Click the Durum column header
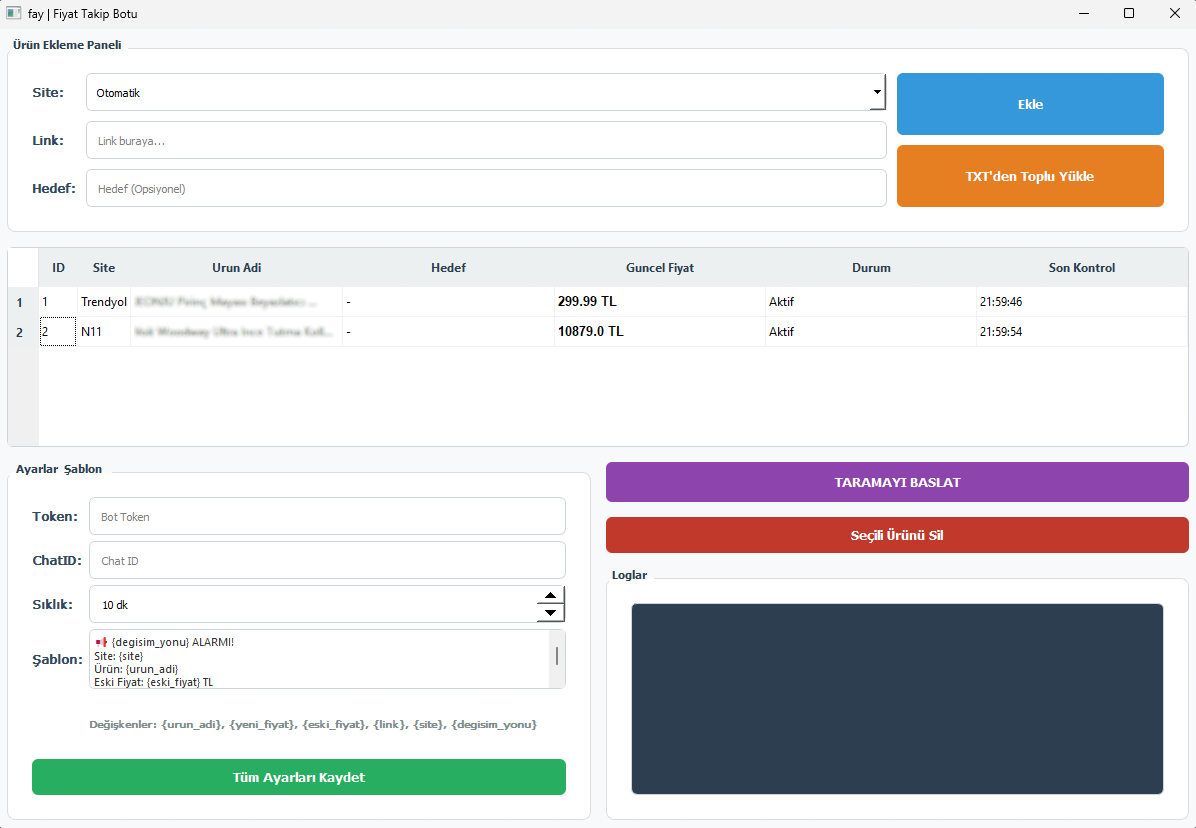 pos(871,268)
